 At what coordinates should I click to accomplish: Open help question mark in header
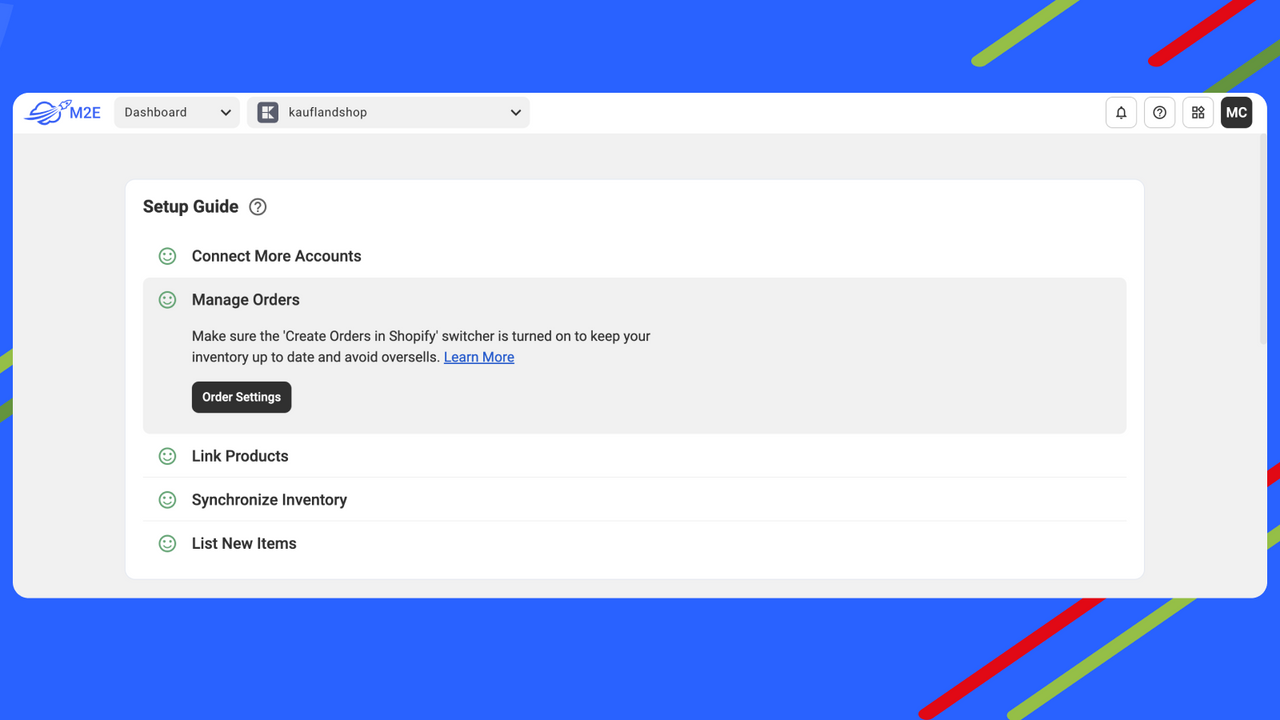coord(1159,113)
